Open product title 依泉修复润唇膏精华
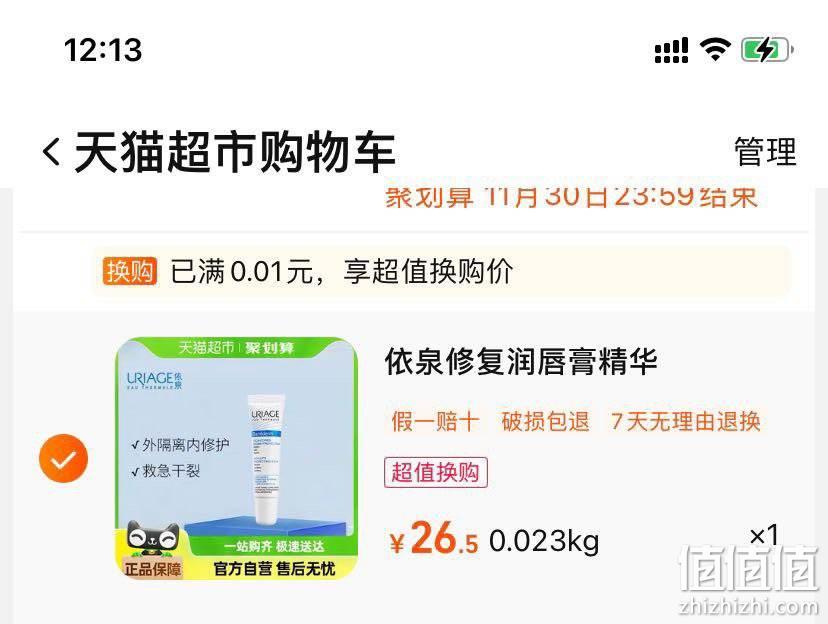This screenshot has height=624, width=828. point(521,362)
